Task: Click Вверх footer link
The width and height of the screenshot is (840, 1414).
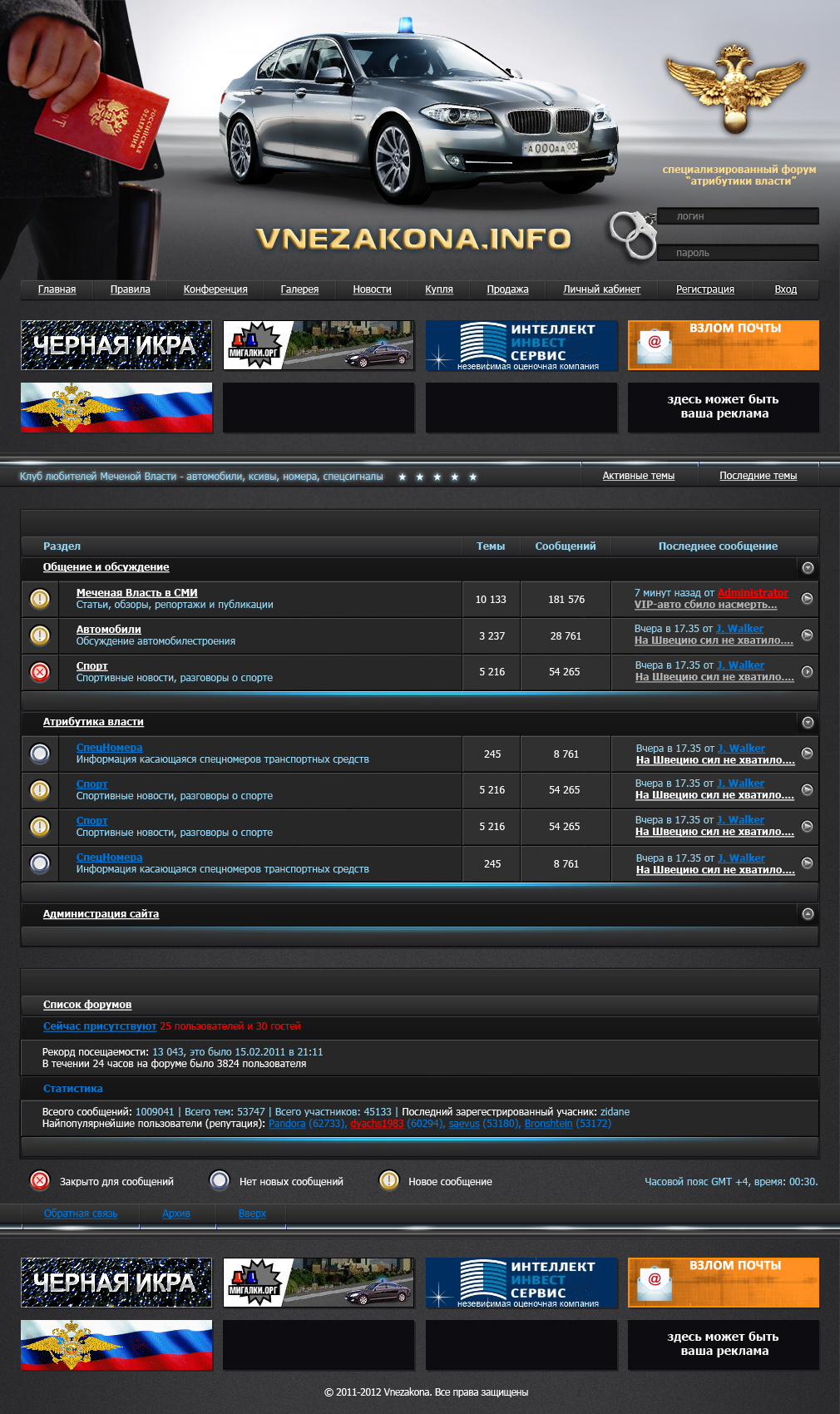Action: pos(252,1214)
